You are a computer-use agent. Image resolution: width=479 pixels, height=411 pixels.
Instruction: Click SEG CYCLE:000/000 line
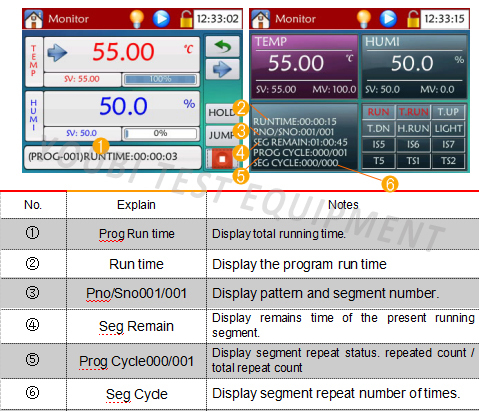tap(295, 163)
